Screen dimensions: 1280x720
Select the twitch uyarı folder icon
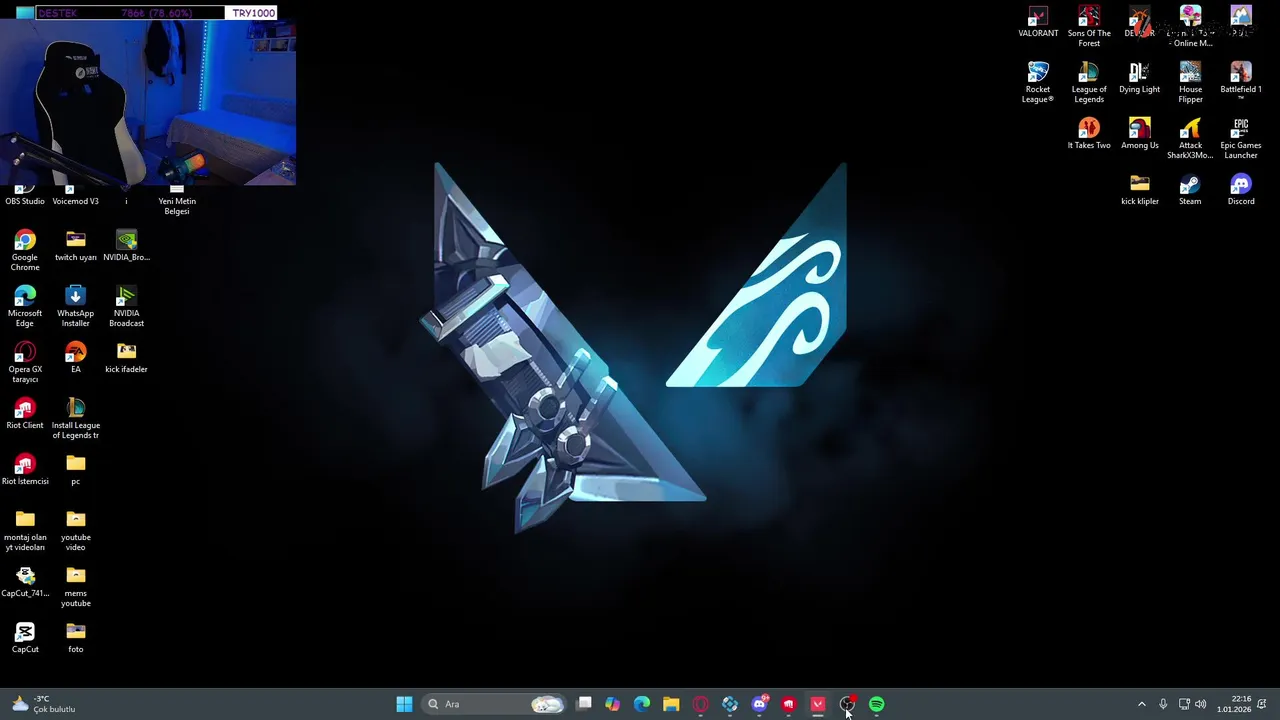(x=76, y=247)
